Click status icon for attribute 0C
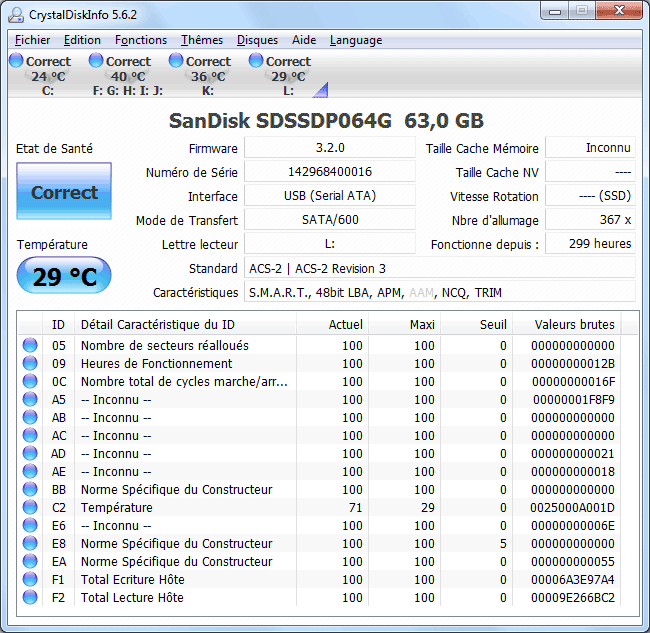 30,381
